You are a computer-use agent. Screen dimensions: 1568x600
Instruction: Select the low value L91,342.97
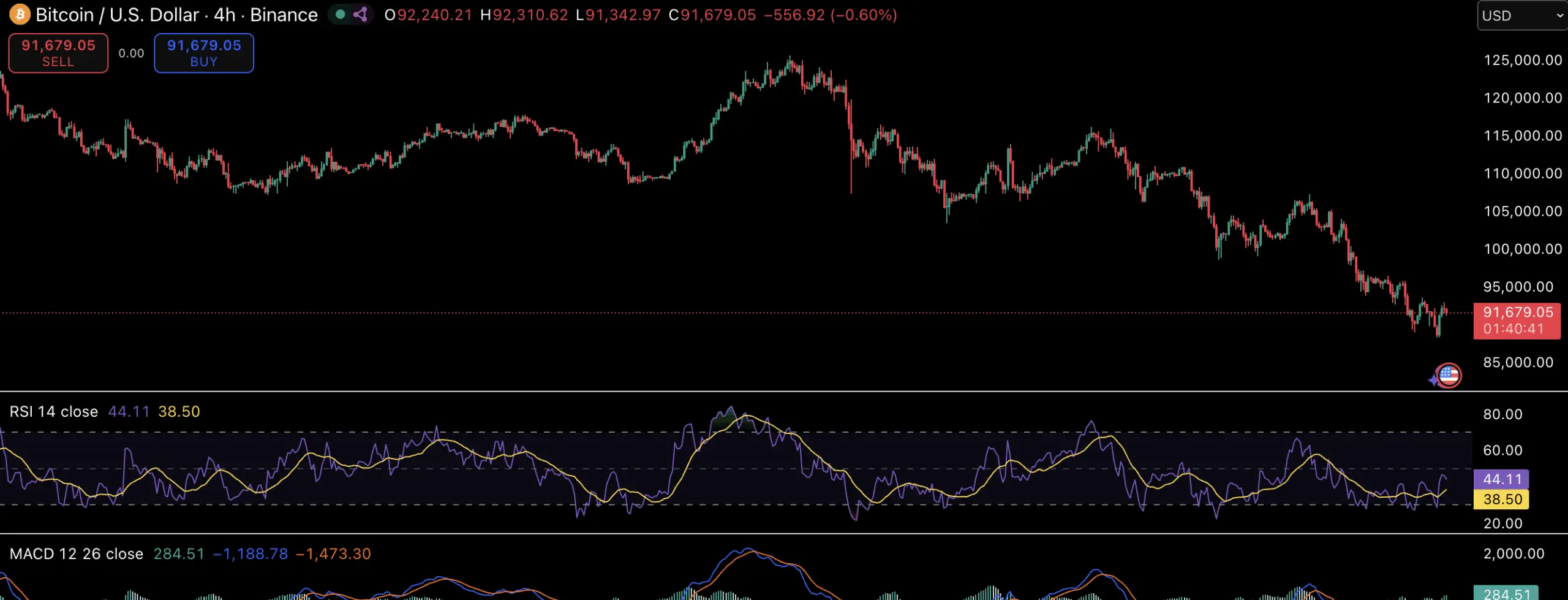click(618, 15)
